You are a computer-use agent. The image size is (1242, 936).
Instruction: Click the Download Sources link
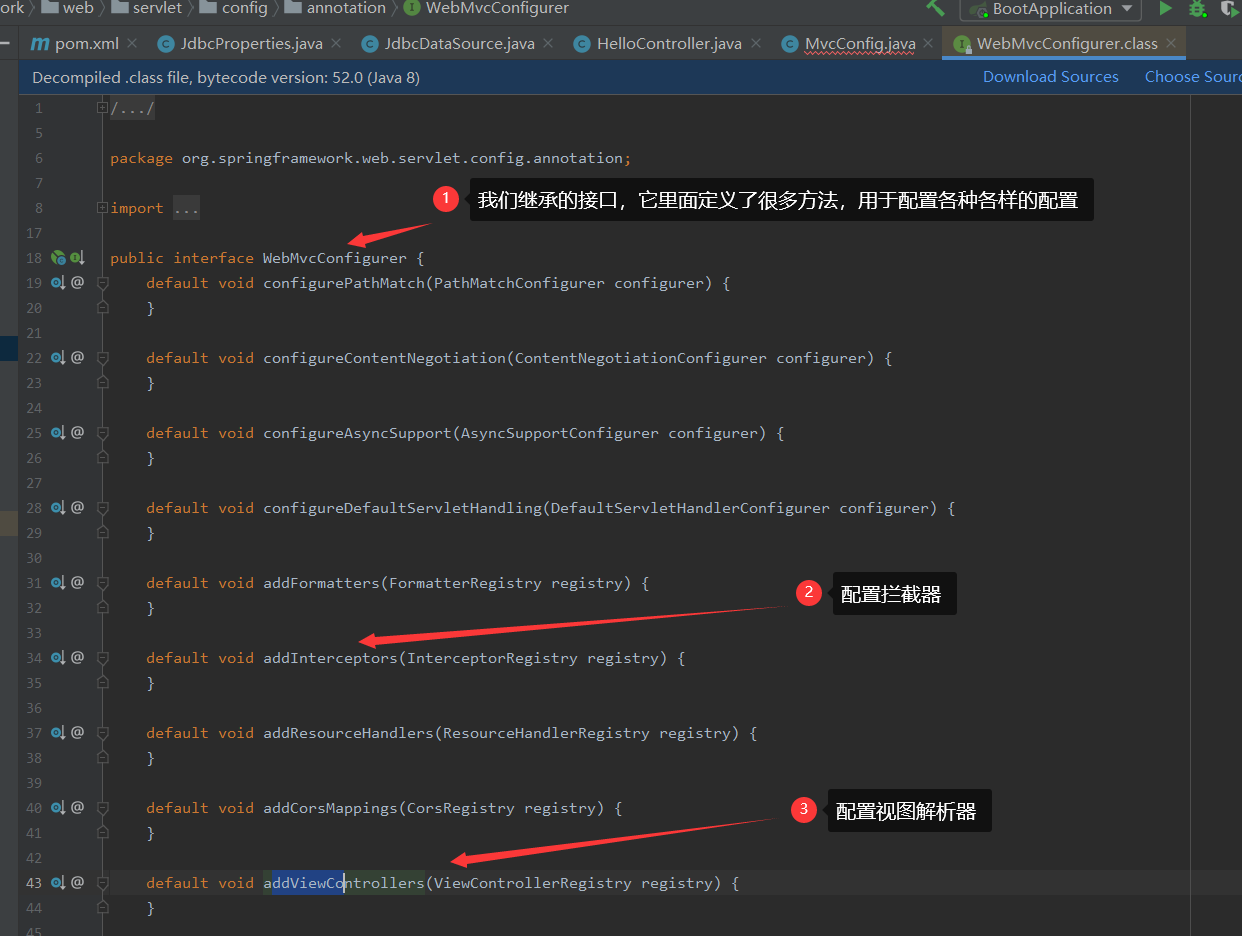[1050, 77]
